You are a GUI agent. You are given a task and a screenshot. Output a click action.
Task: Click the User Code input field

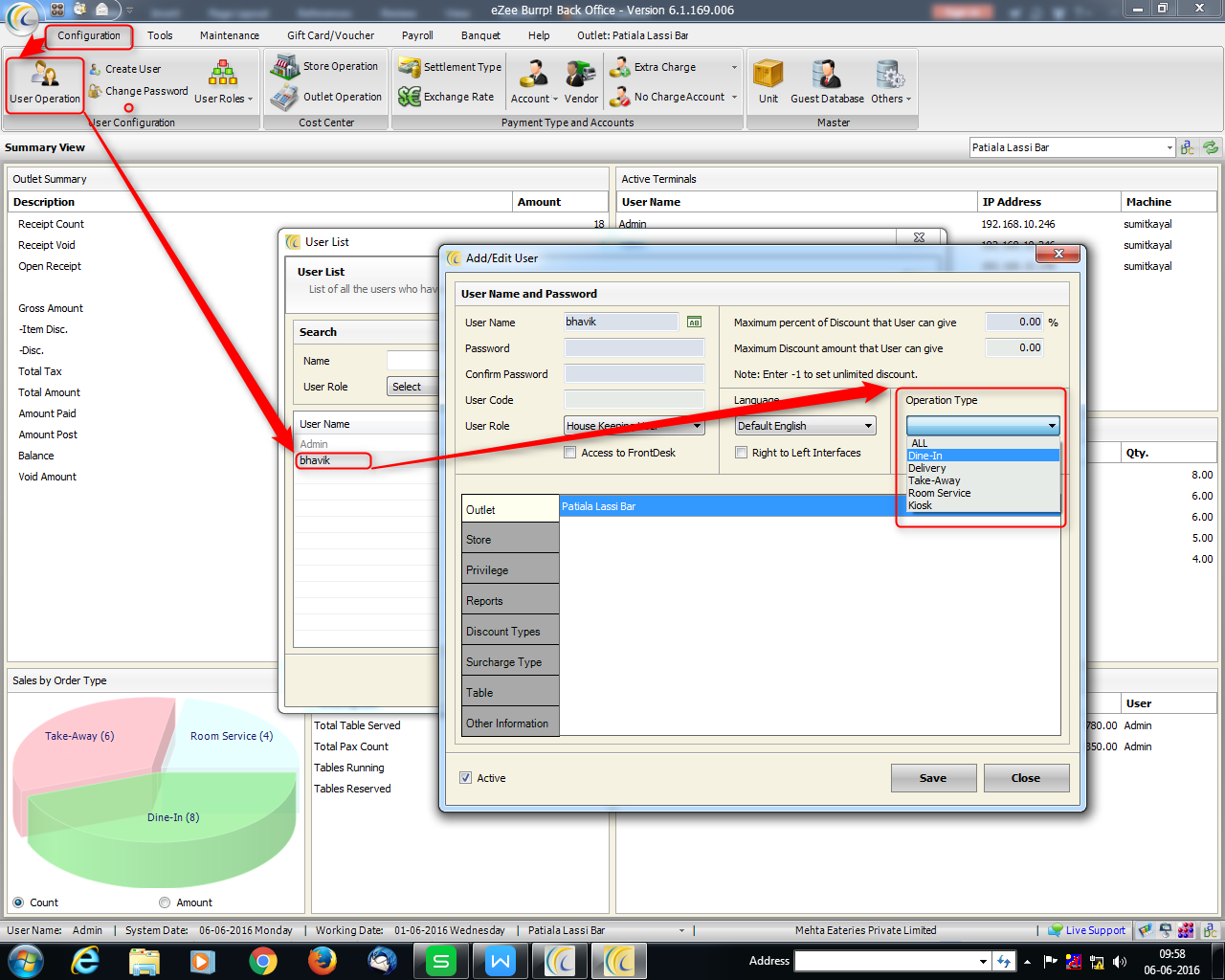635,400
